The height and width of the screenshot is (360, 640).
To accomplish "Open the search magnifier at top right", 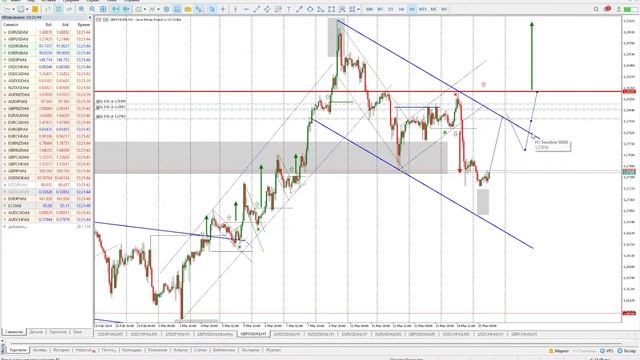I will point(596,9).
